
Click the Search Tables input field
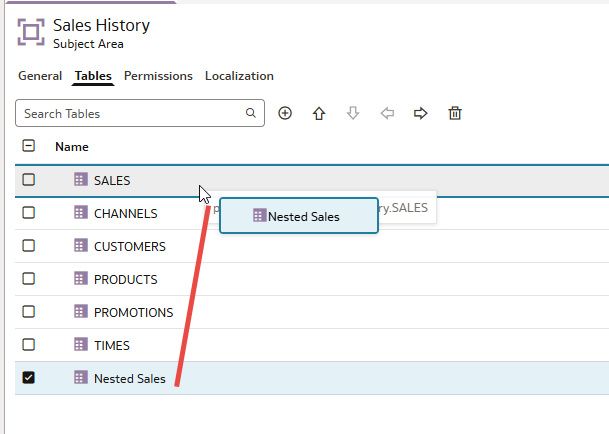tap(130, 114)
